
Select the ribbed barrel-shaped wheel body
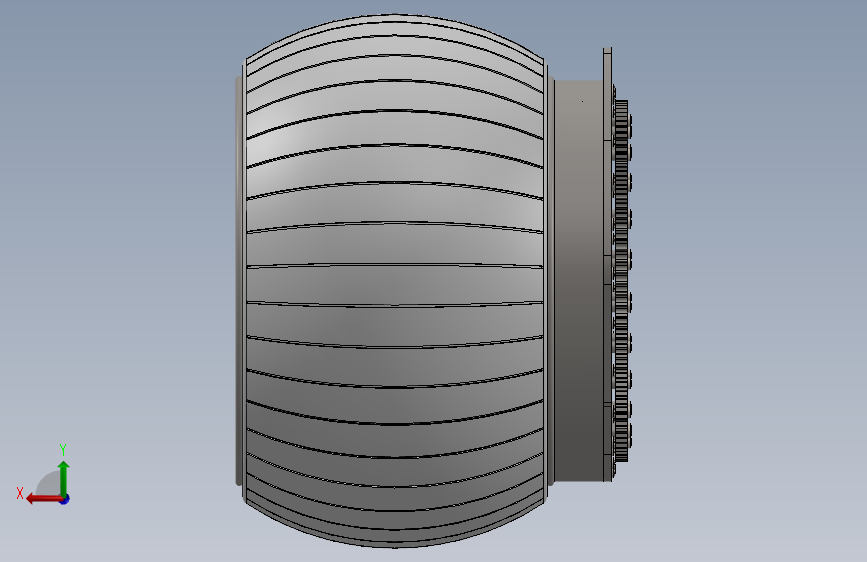395,281
